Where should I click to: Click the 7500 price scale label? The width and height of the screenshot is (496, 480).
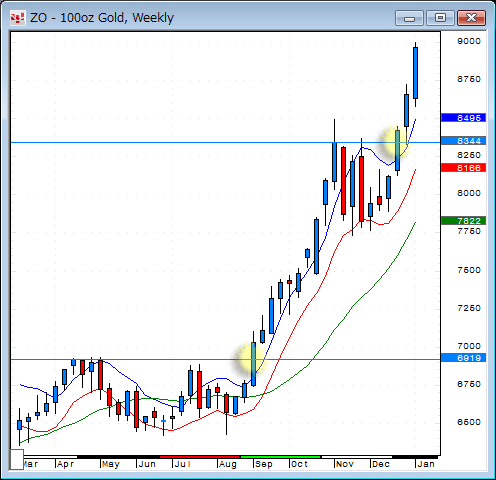pyautogui.click(x=469, y=270)
